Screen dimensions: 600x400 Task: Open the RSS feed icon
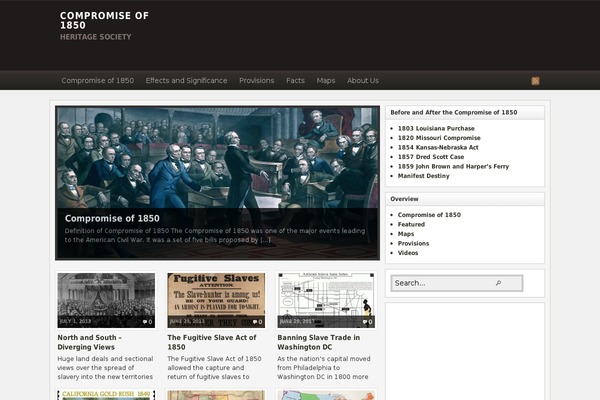pyautogui.click(x=535, y=80)
